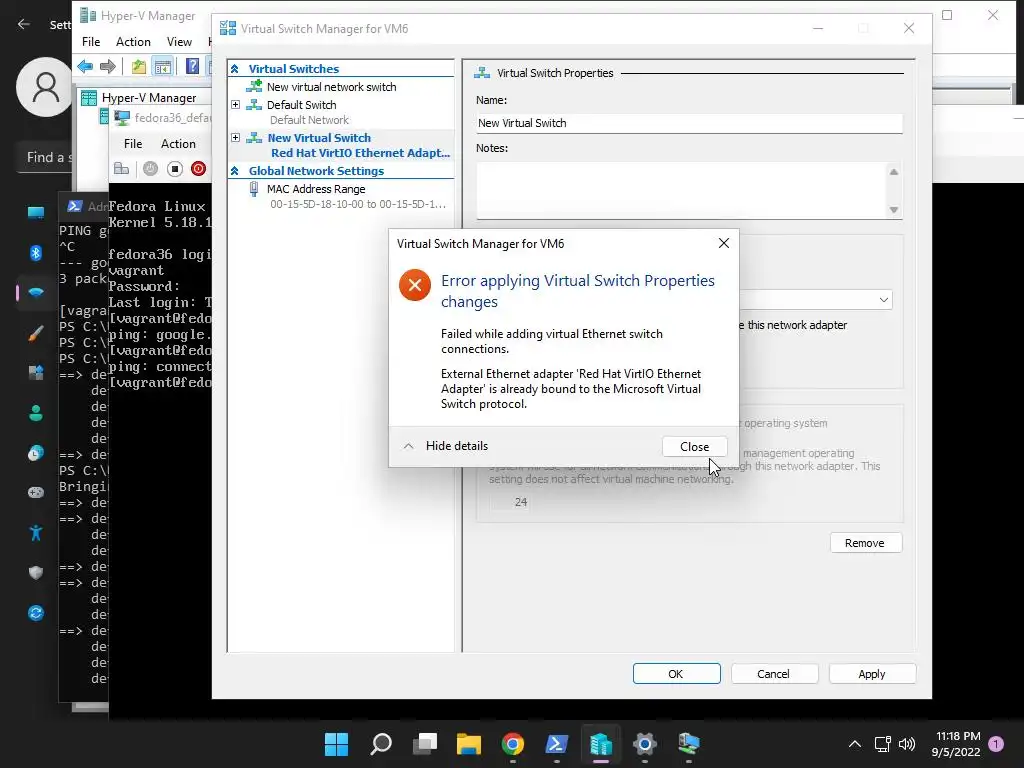Click Notes scrollbar down arrow
Screen dimensions: 1024x768
pos(894,210)
